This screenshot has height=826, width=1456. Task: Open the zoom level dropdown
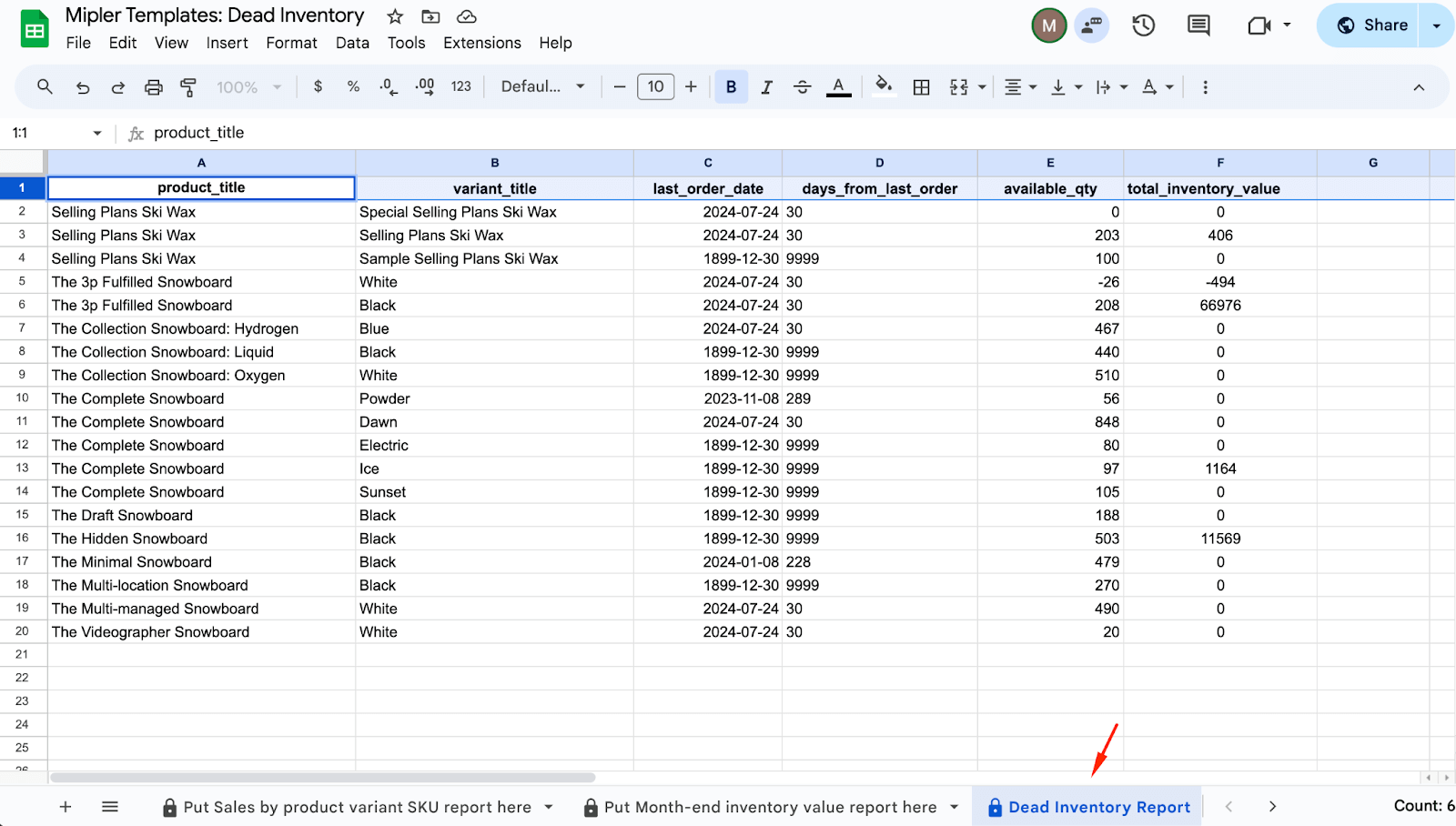[248, 87]
